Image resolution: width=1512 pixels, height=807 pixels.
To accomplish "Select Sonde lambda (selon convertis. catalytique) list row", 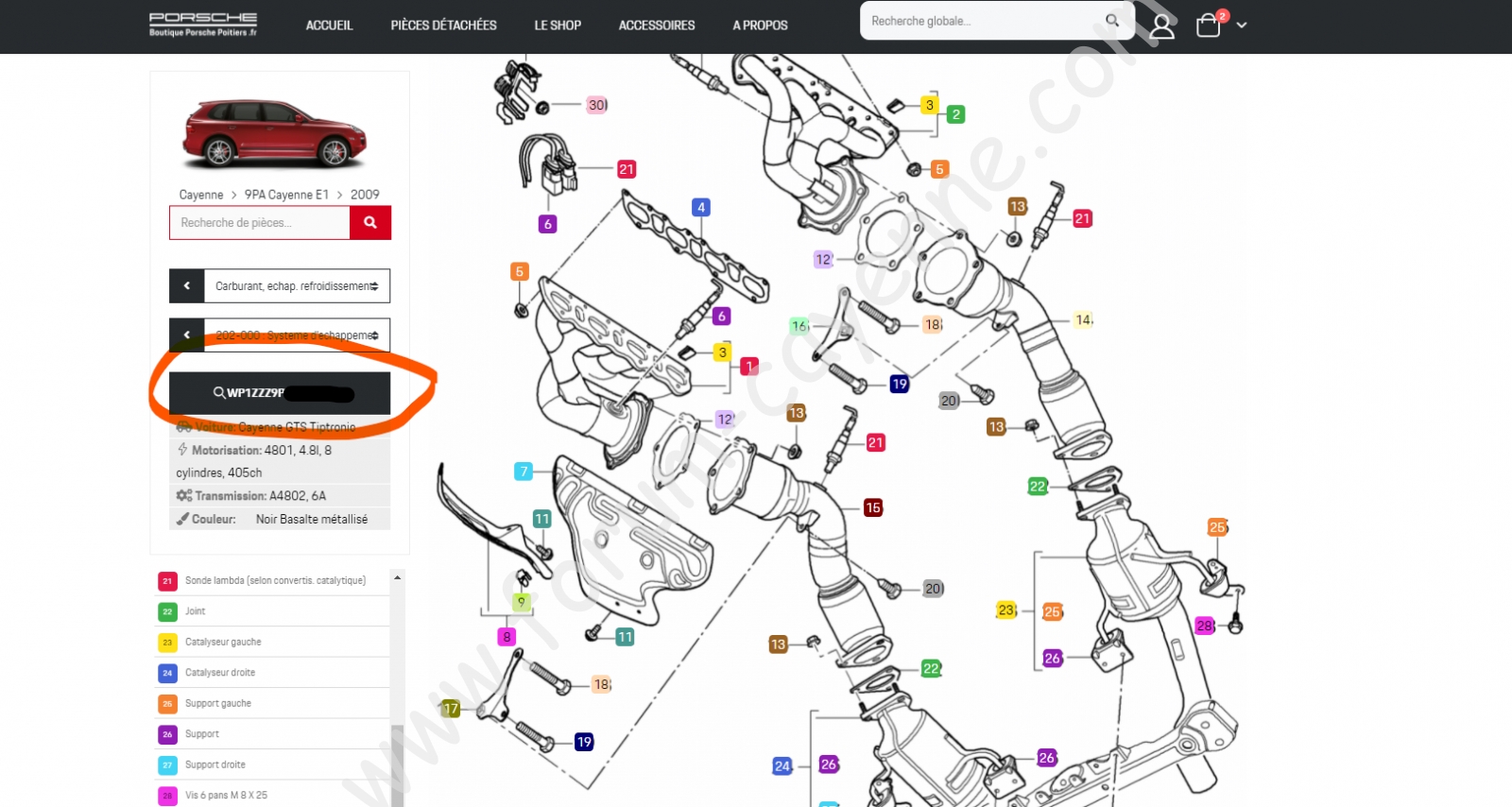I will [x=272, y=581].
